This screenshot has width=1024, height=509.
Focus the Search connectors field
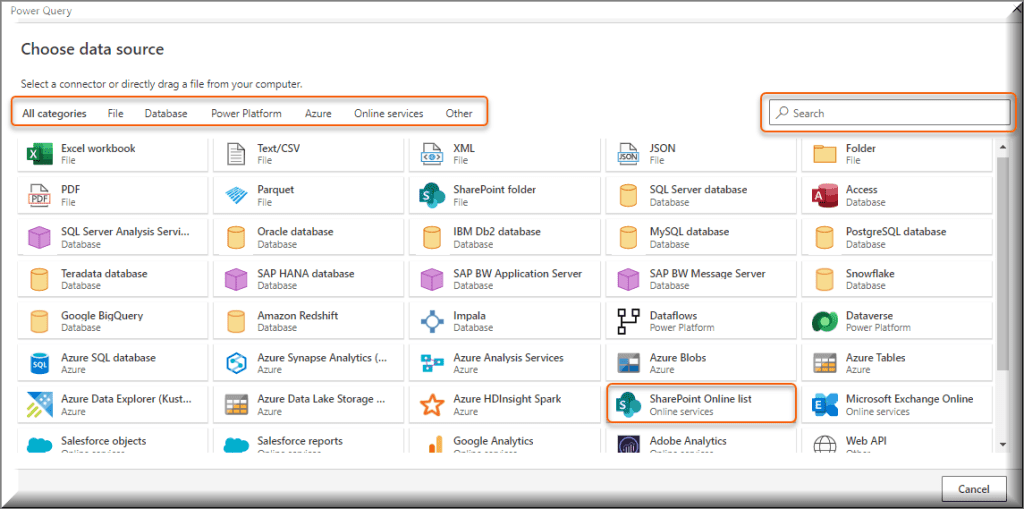tap(889, 113)
